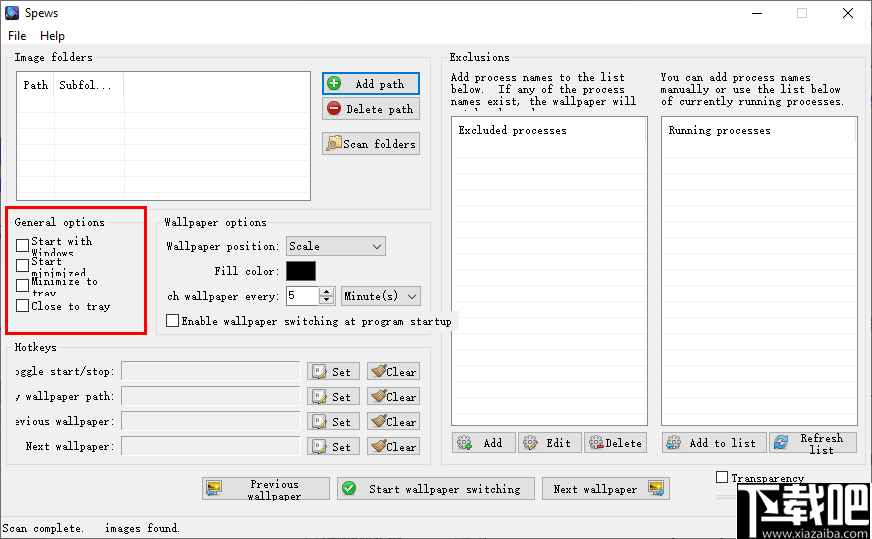Open the Minute(s) time unit dropdown
Image resolution: width=872 pixels, height=539 pixels.
(380, 296)
